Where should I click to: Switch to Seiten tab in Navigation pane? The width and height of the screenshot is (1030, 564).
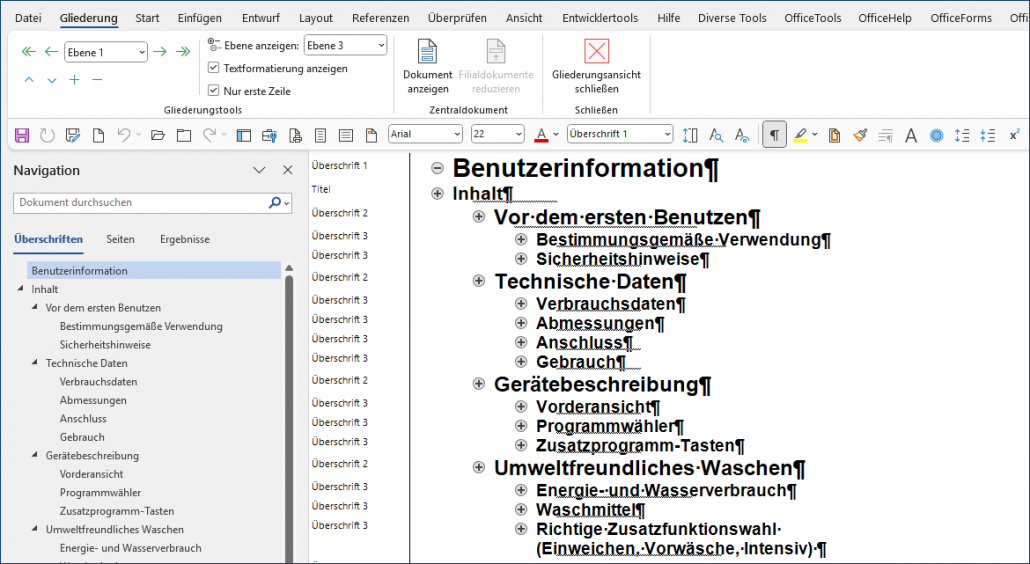click(120, 239)
